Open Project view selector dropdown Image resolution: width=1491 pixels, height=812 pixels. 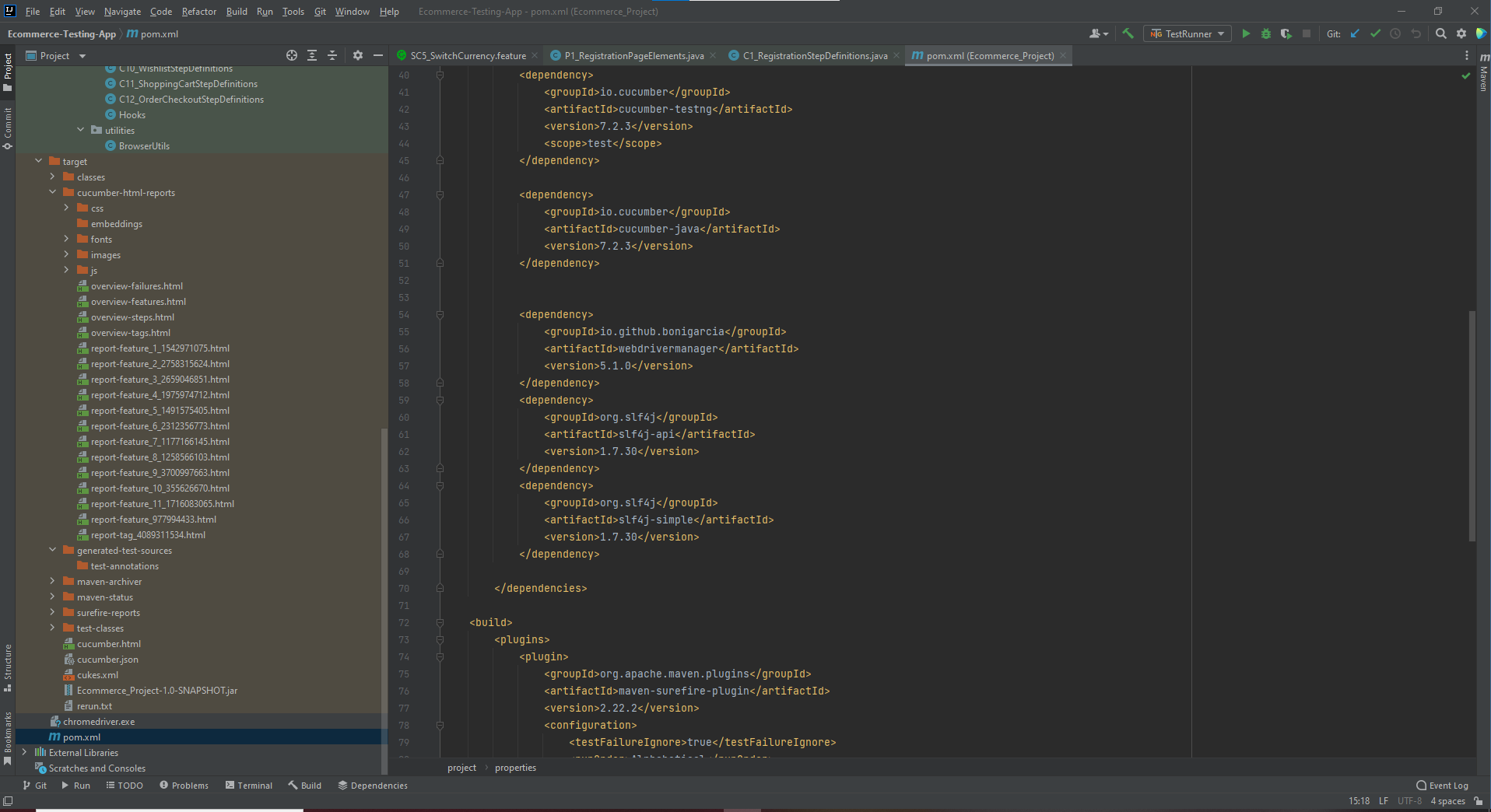(x=55, y=55)
